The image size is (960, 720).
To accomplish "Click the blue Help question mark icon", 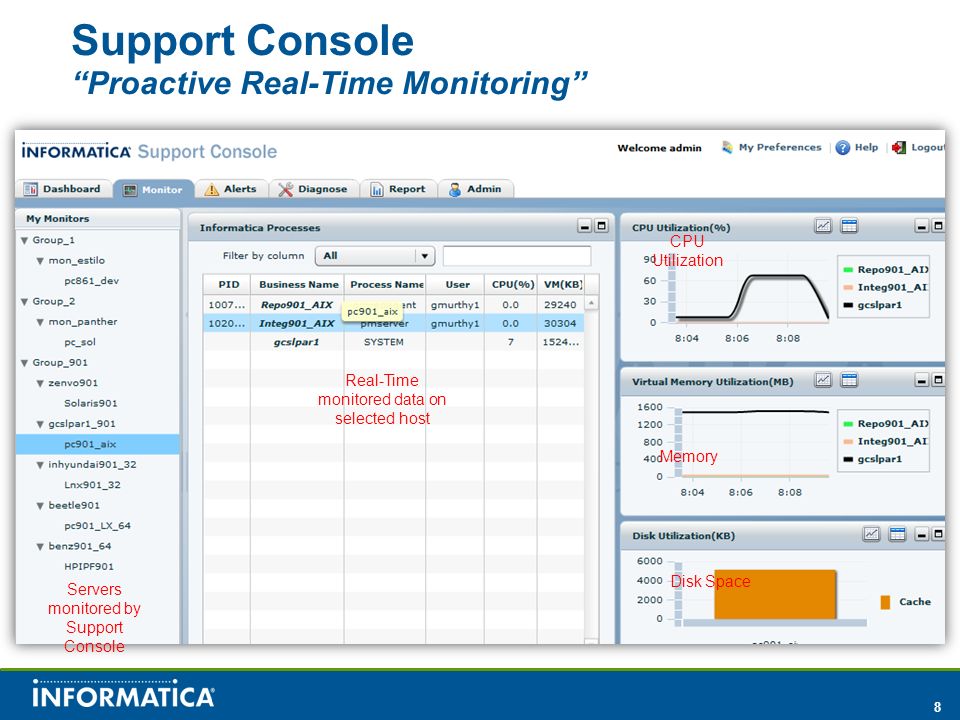I will coord(842,148).
